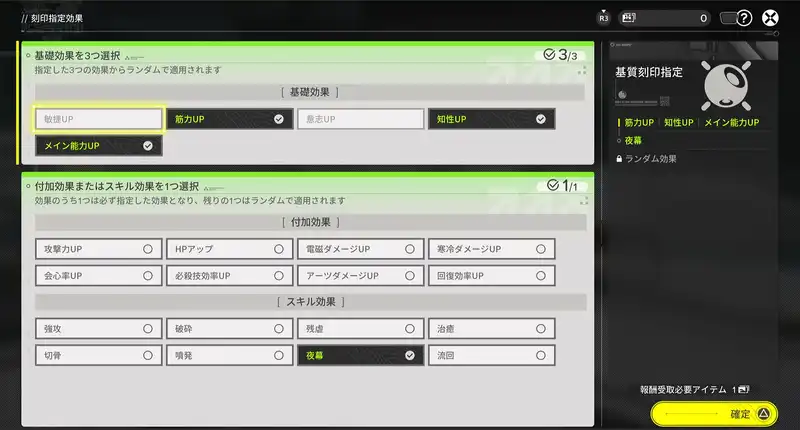
Task: Click the R3 stick indicator icon
Action: pyautogui.click(x=604, y=18)
